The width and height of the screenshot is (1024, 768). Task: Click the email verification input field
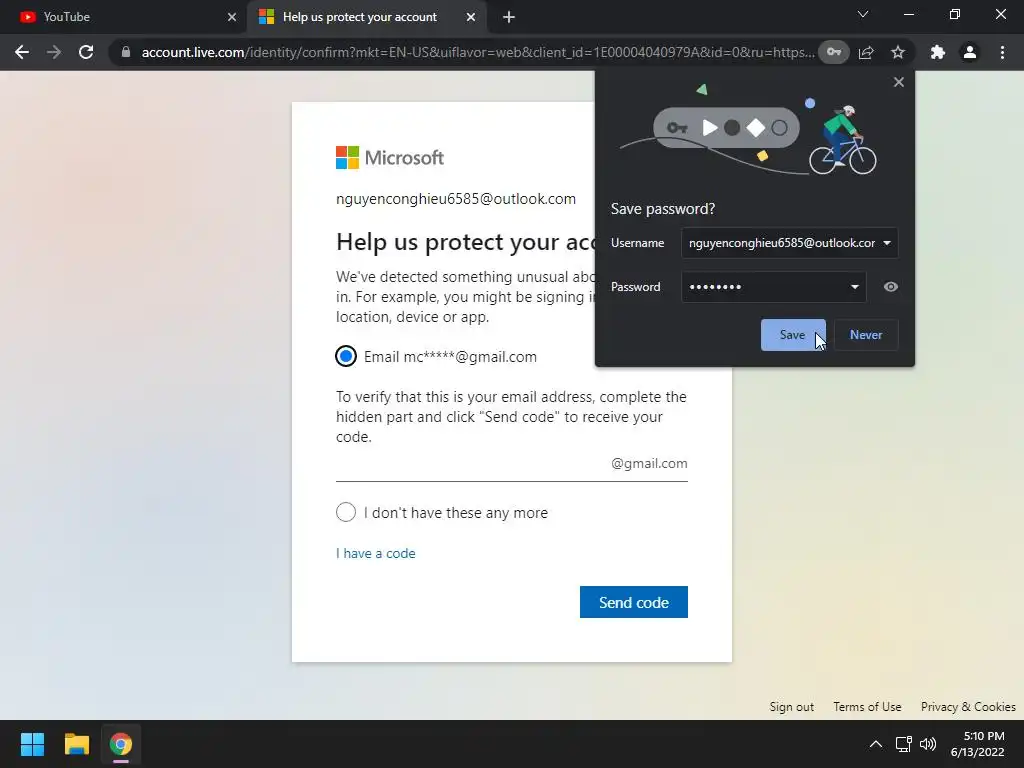511,464
